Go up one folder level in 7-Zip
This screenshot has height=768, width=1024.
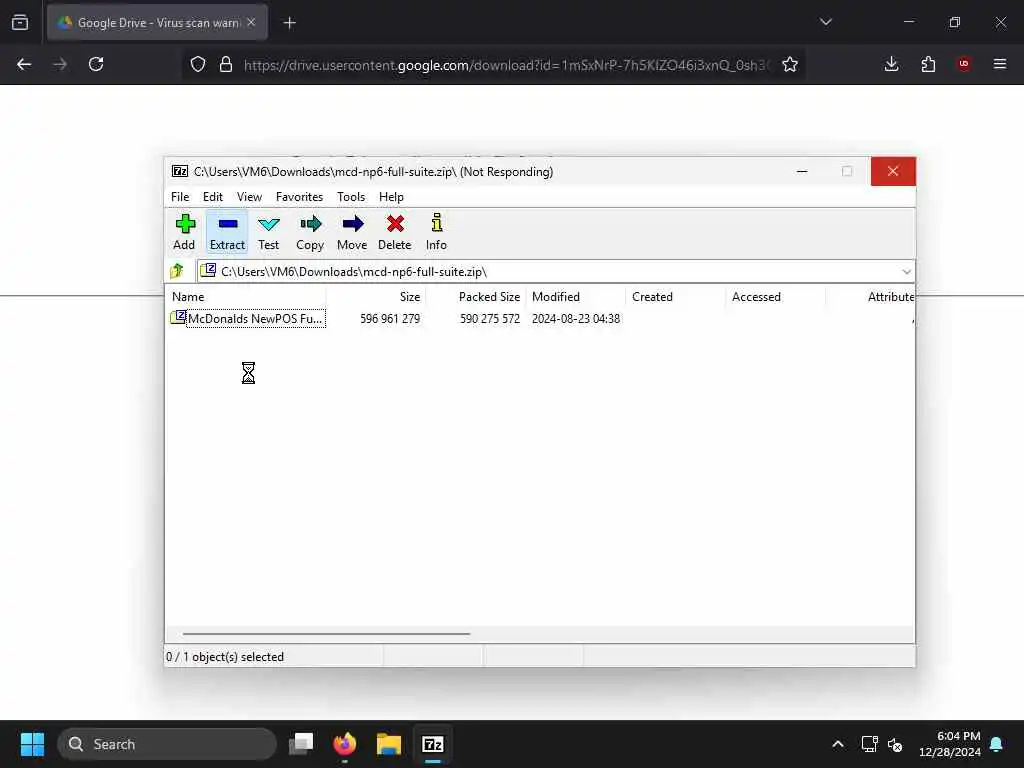(x=177, y=271)
